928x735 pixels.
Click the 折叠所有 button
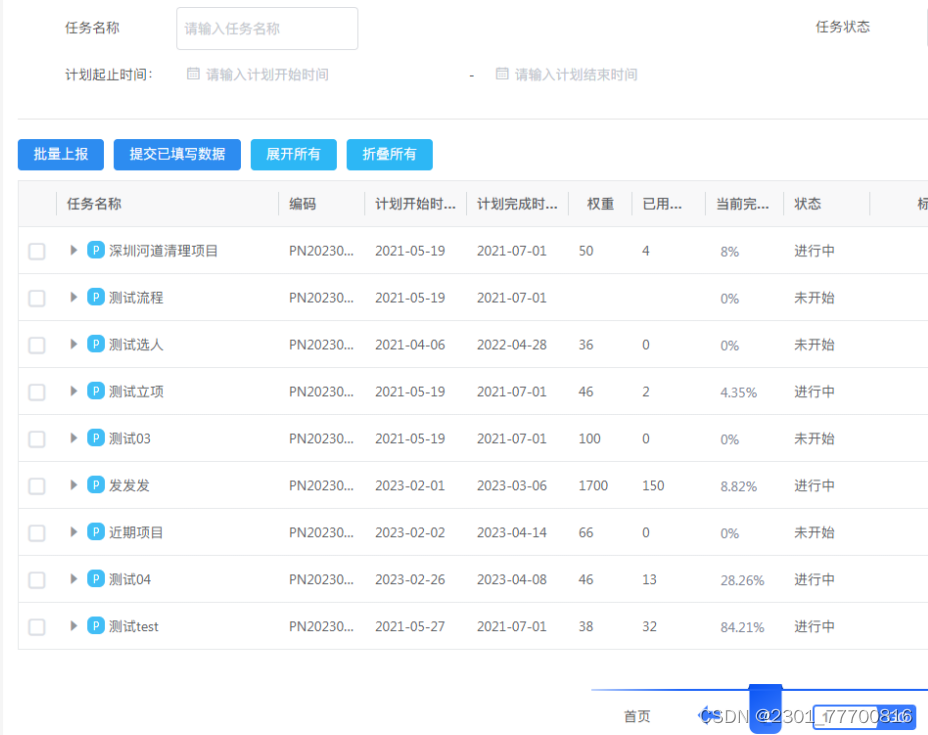[x=390, y=154]
